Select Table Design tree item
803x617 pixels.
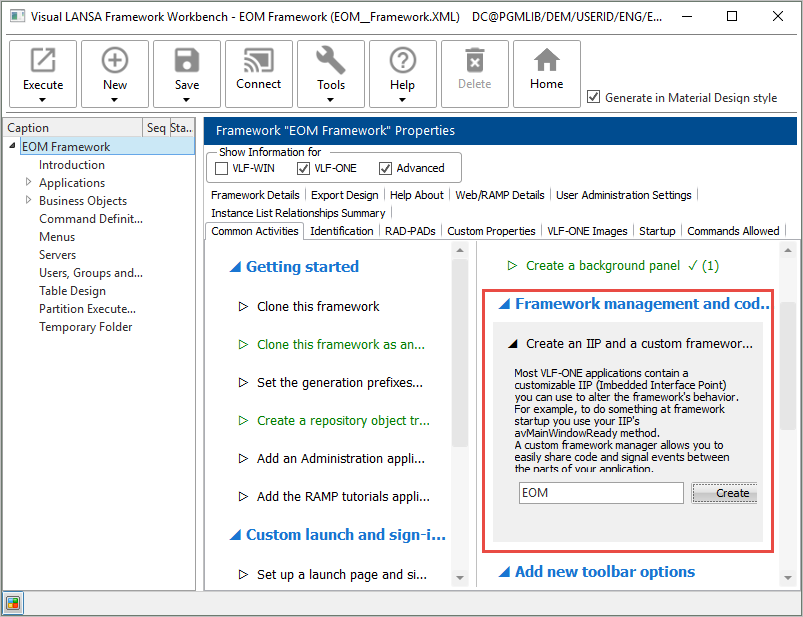(x=72, y=291)
